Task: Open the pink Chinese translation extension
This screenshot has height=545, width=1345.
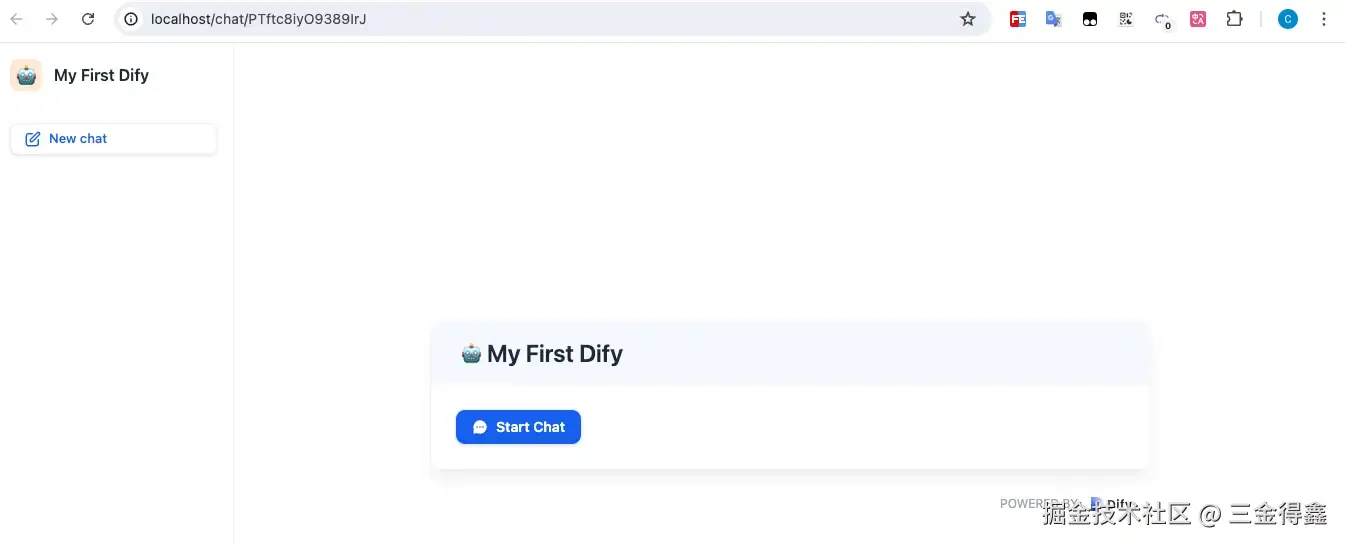Action: pos(1198,19)
